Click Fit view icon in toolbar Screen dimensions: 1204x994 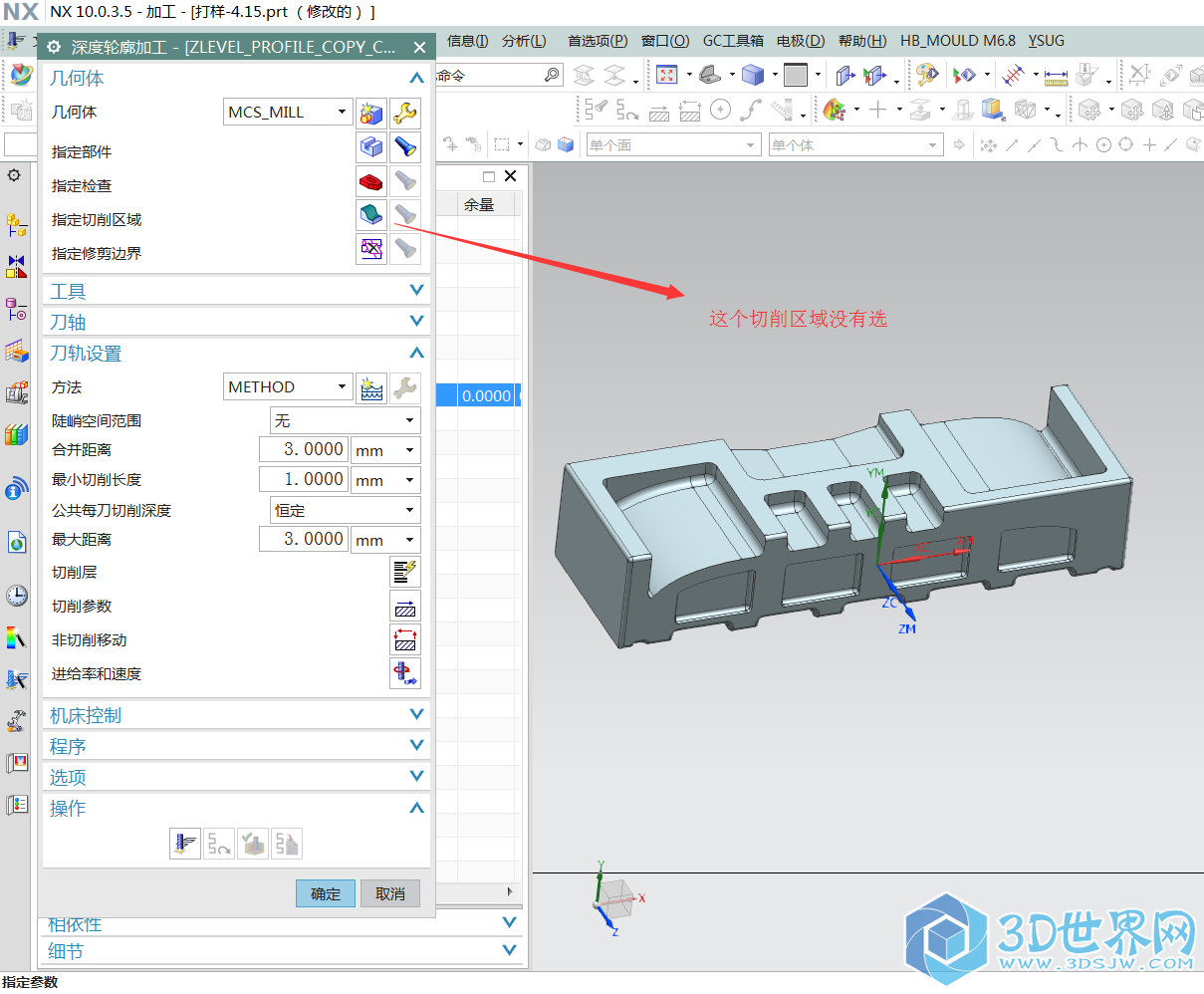point(667,75)
